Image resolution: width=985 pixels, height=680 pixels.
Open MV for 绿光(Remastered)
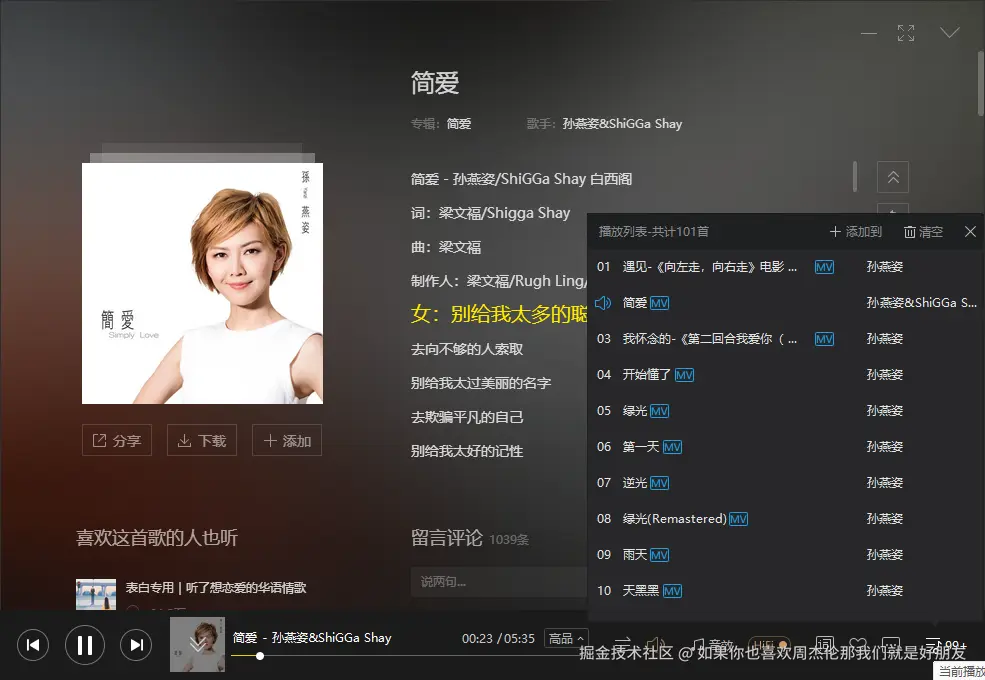(738, 519)
